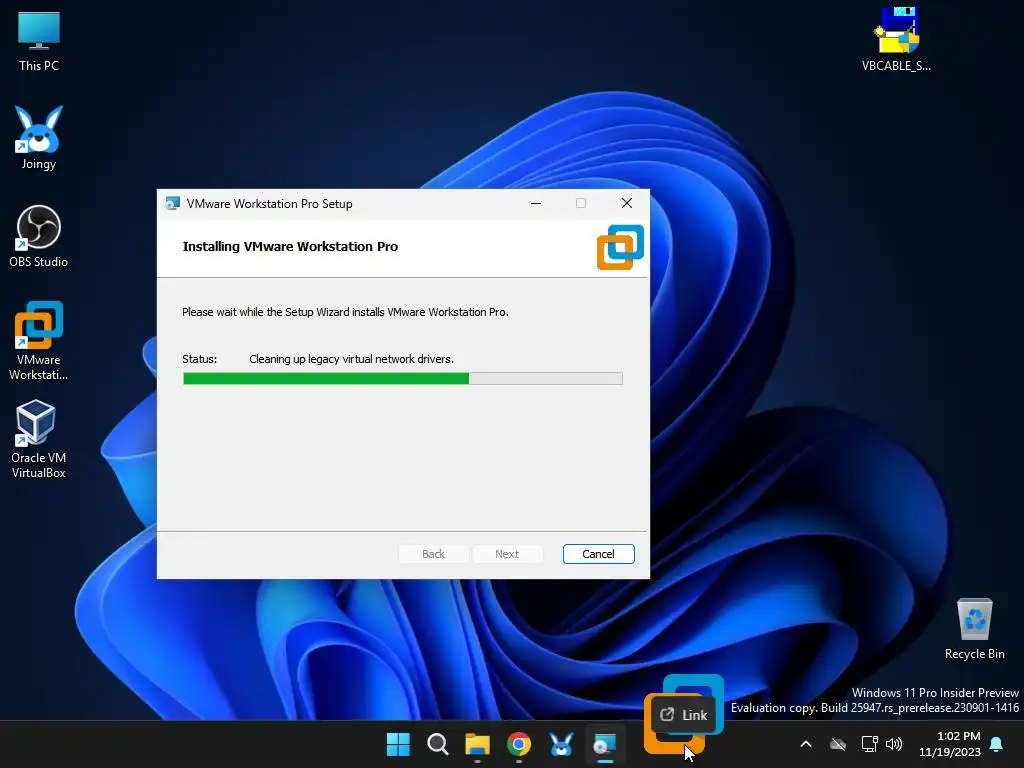
Task: Click the 'Cleaning up legacy virtual network drivers.' status
Action: point(351,359)
